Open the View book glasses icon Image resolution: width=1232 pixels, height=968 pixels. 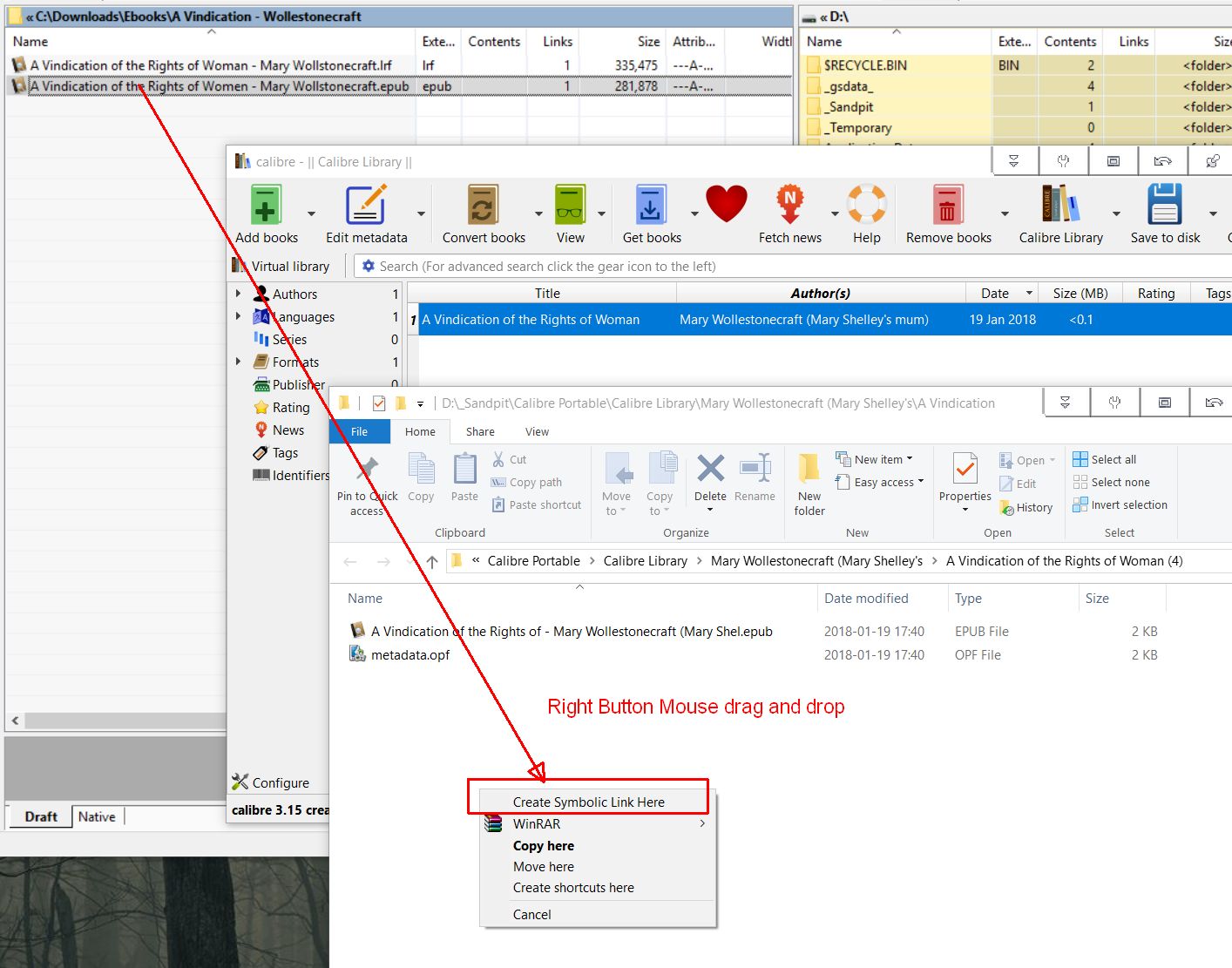click(570, 206)
